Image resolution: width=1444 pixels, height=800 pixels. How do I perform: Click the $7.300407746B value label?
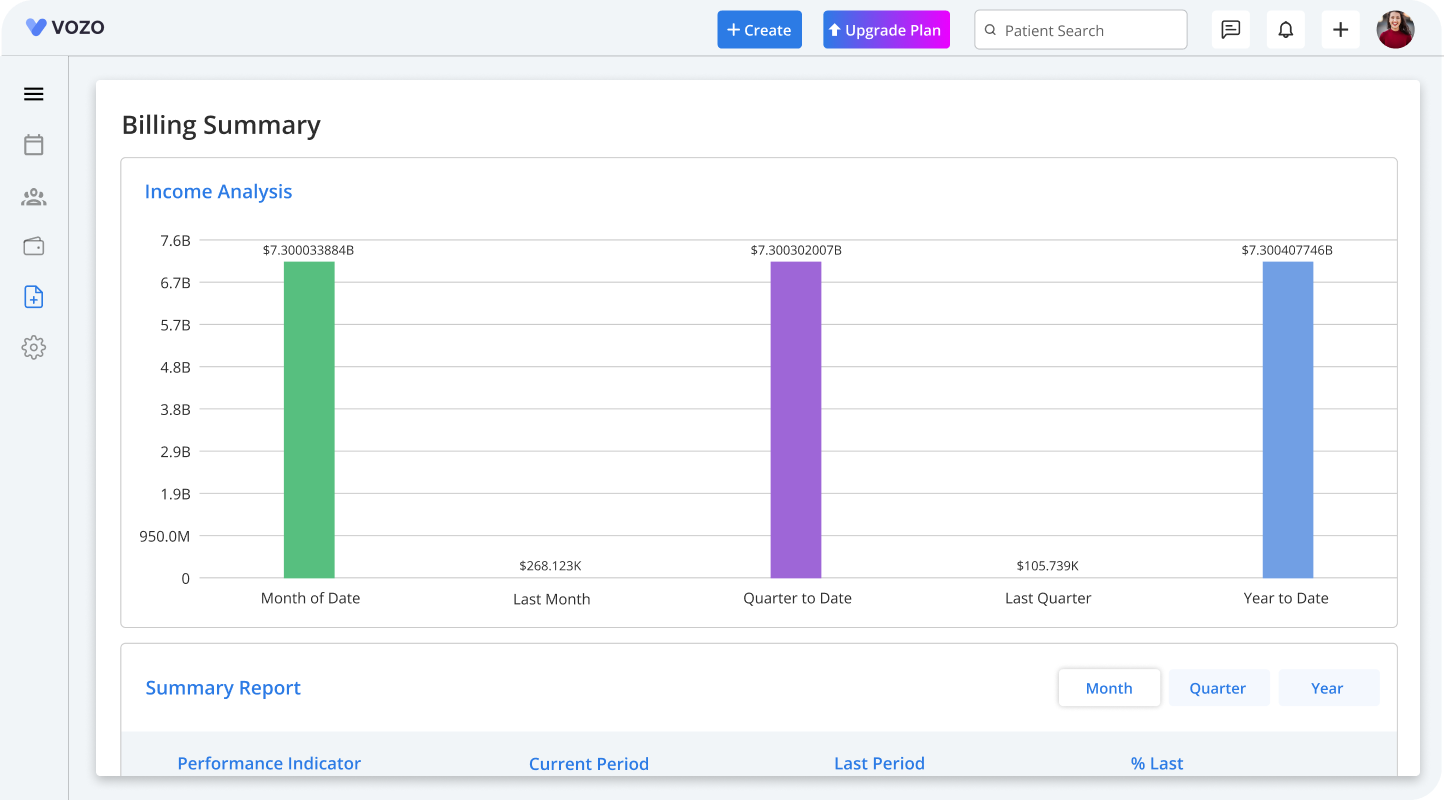[1287, 250]
